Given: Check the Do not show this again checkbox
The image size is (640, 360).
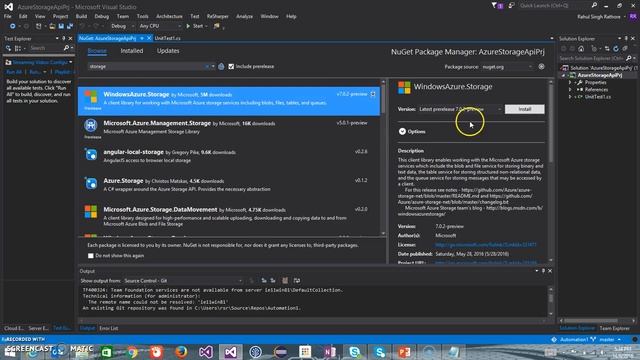Looking at the screenshot, I should tap(91, 256).
